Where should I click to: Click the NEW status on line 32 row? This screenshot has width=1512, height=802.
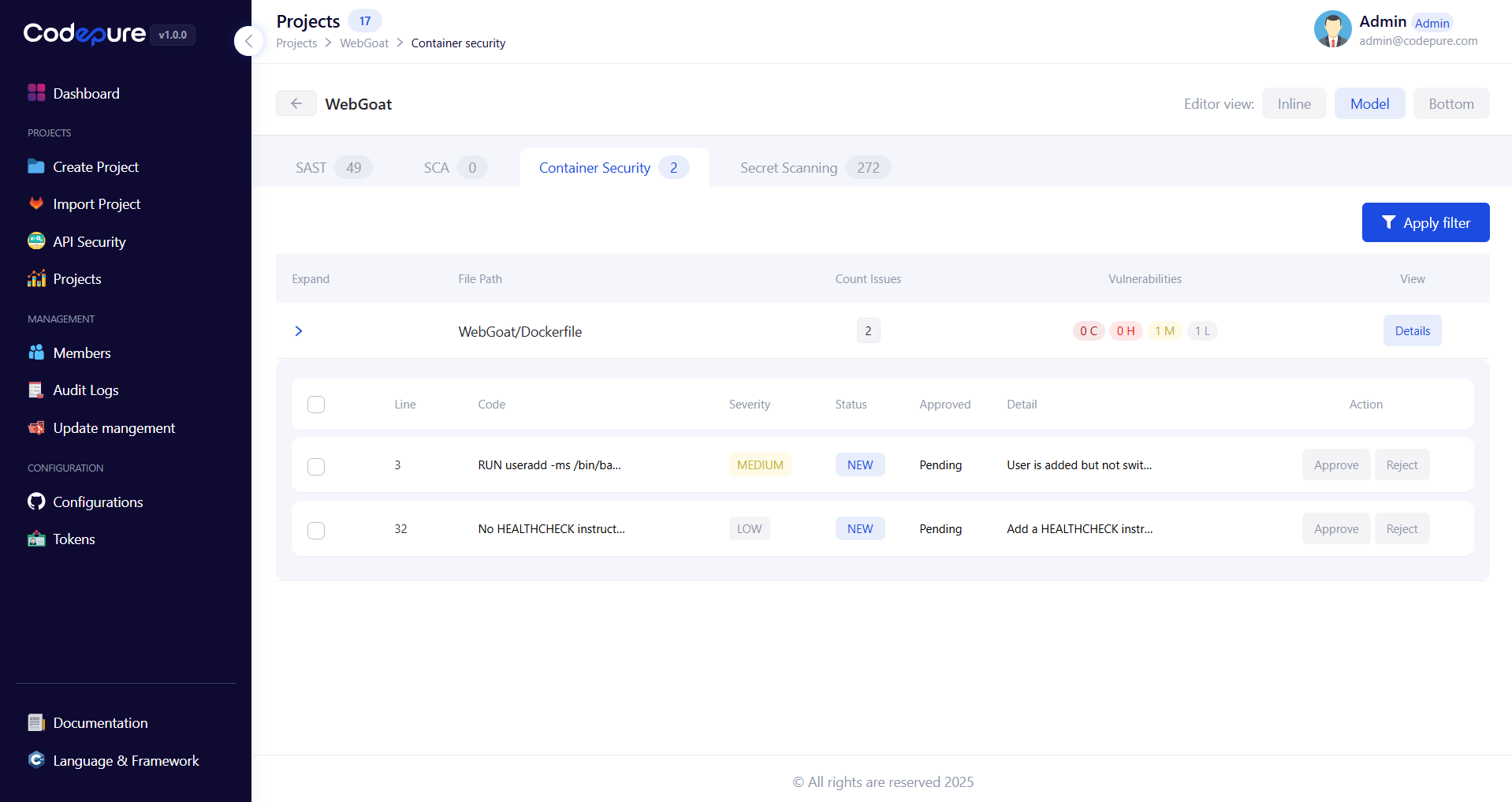tap(859, 528)
